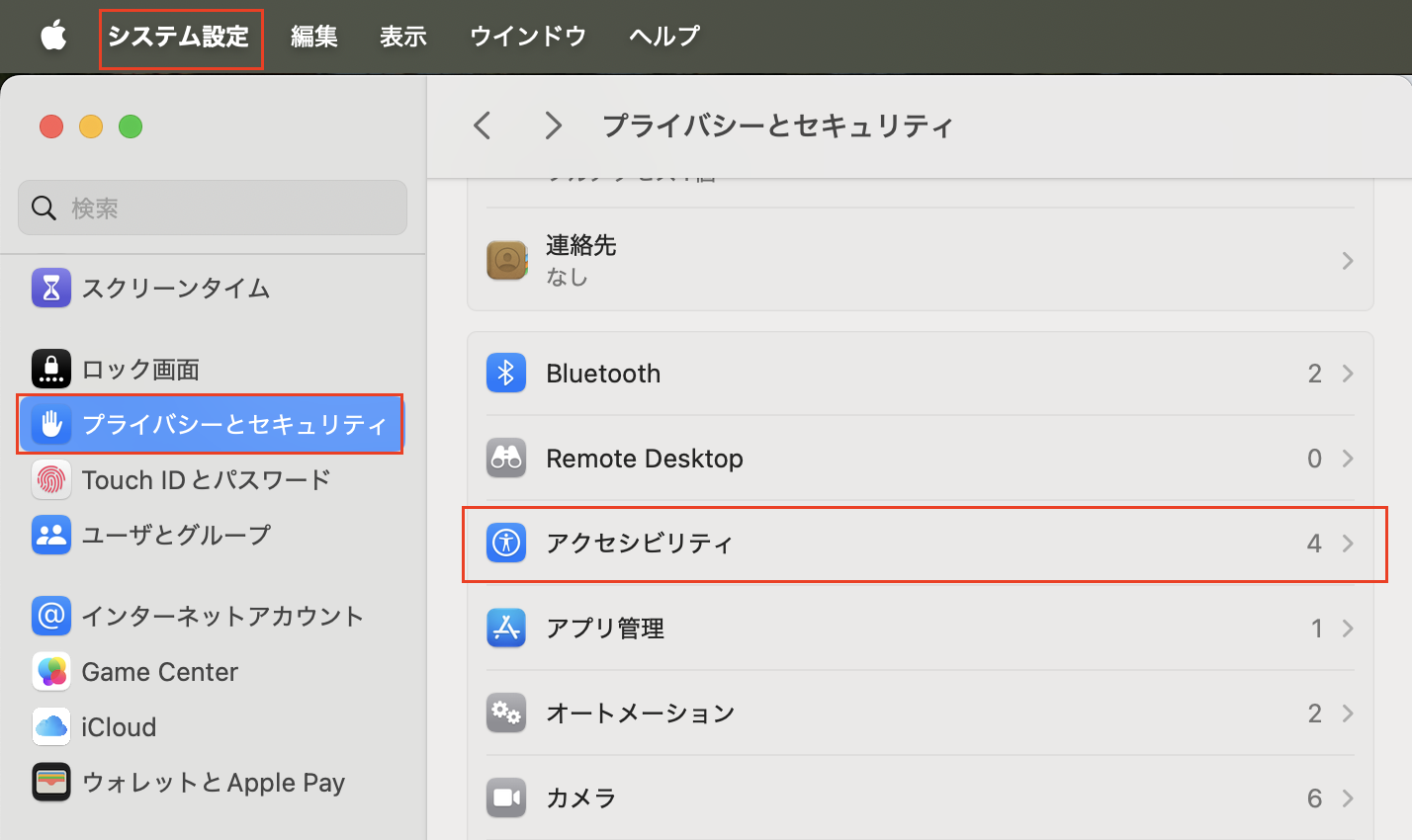This screenshot has height=840, width=1412.
Task: Select プライバシーとセキュリティ sidebar label
Action: (x=234, y=424)
